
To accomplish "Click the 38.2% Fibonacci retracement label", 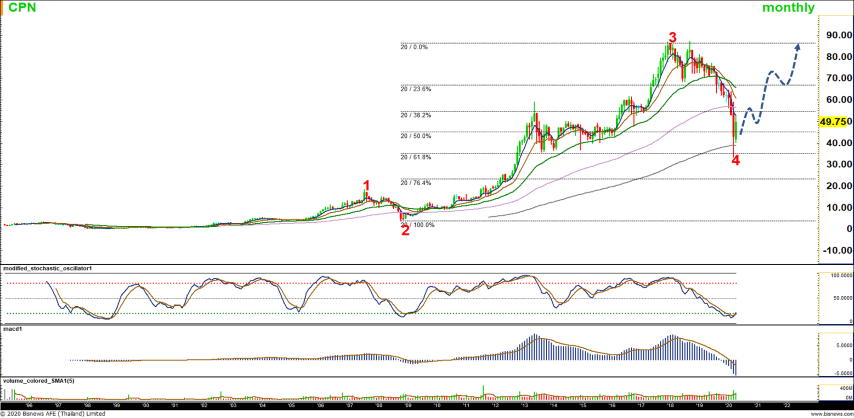I will point(416,115).
